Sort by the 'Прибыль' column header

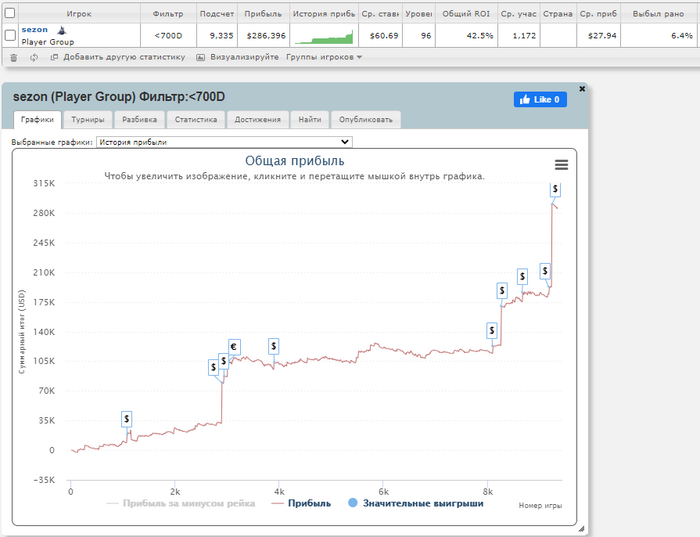click(263, 14)
